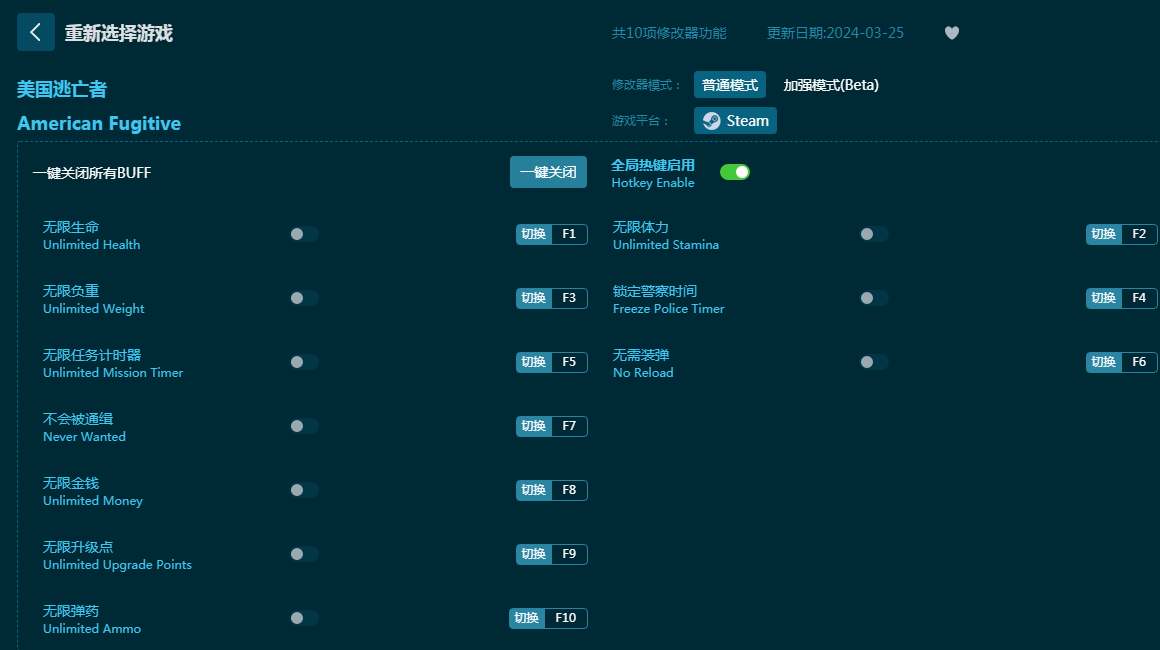The height and width of the screenshot is (650, 1160).
Task: Turn on Unlimited Weight toggle
Action: [x=303, y=298]
